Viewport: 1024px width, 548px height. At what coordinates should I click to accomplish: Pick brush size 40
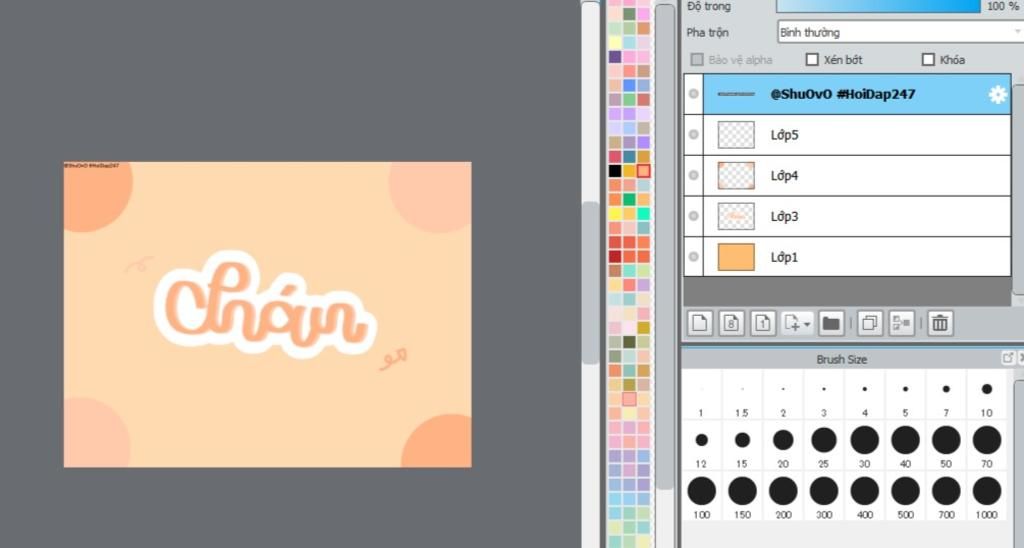click(x=905, y=447)
